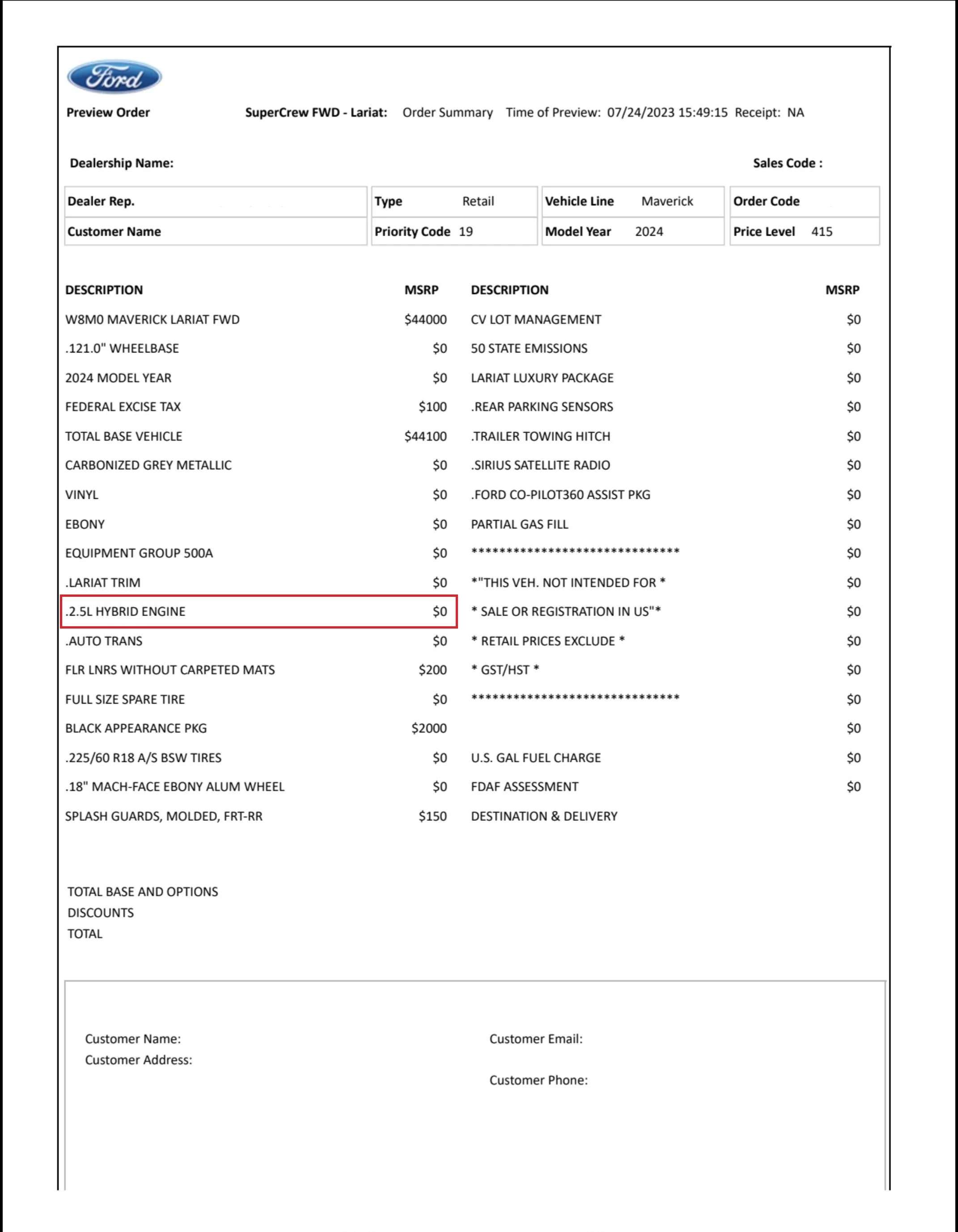Viewport: 958px width, 1232px height.
Task: Select the Price Level 415 cell
Action: coord(805,231)
